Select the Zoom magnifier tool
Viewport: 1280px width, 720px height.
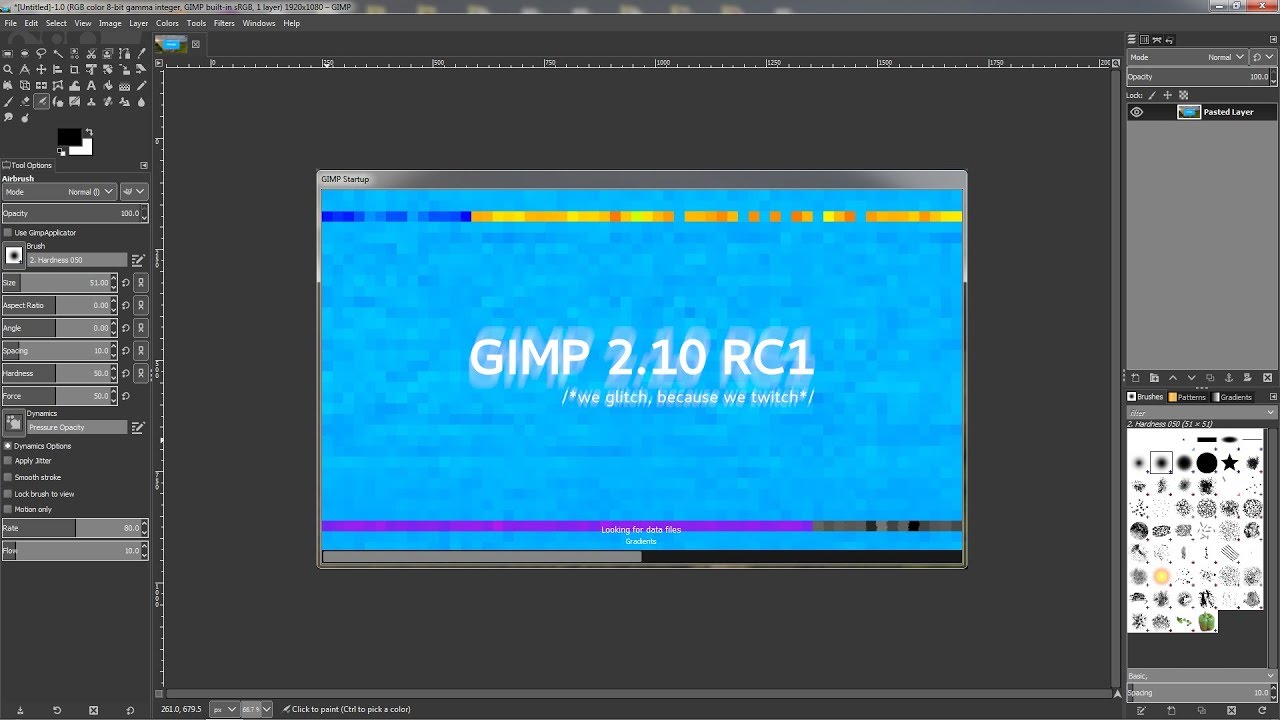point(8,70)
